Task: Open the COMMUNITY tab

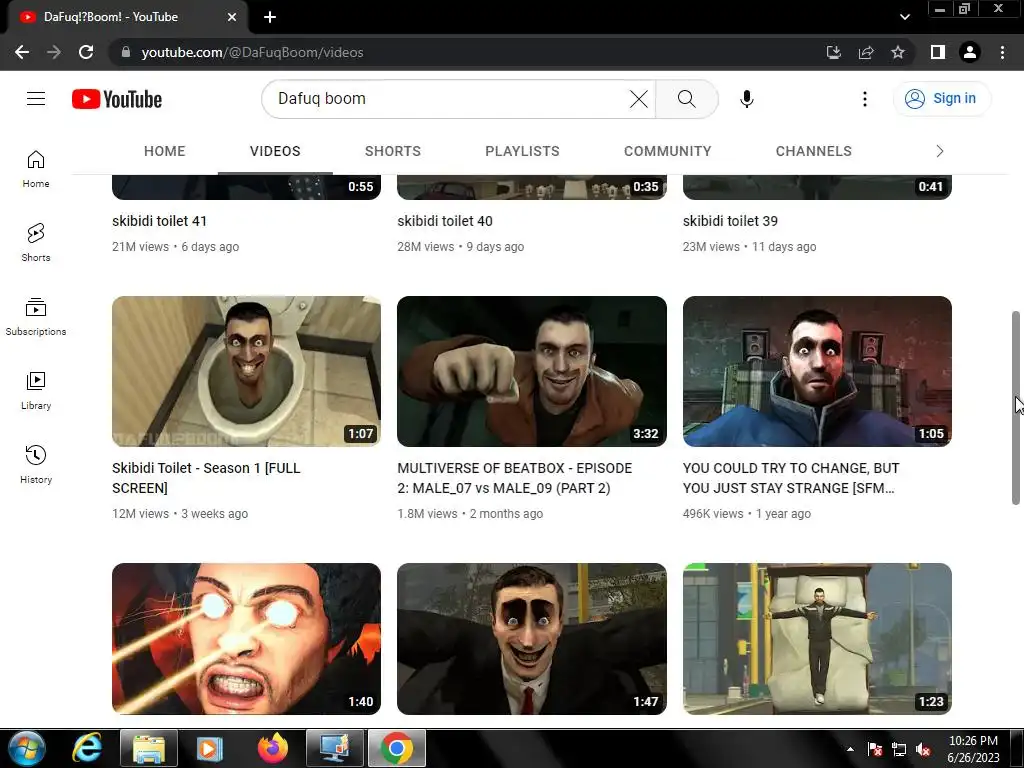Action: pos(667,151)
